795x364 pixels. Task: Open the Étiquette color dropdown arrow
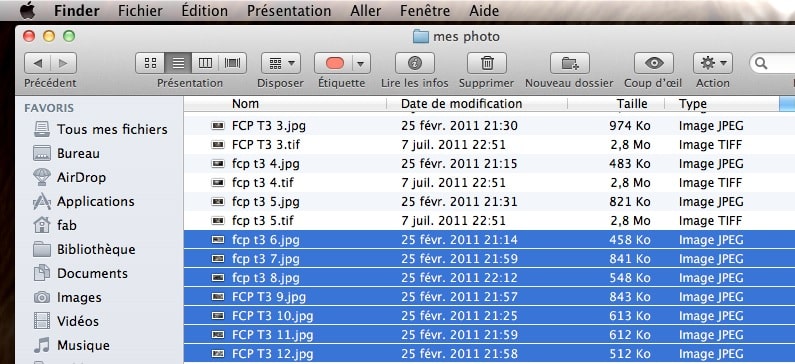coord(362,63)
